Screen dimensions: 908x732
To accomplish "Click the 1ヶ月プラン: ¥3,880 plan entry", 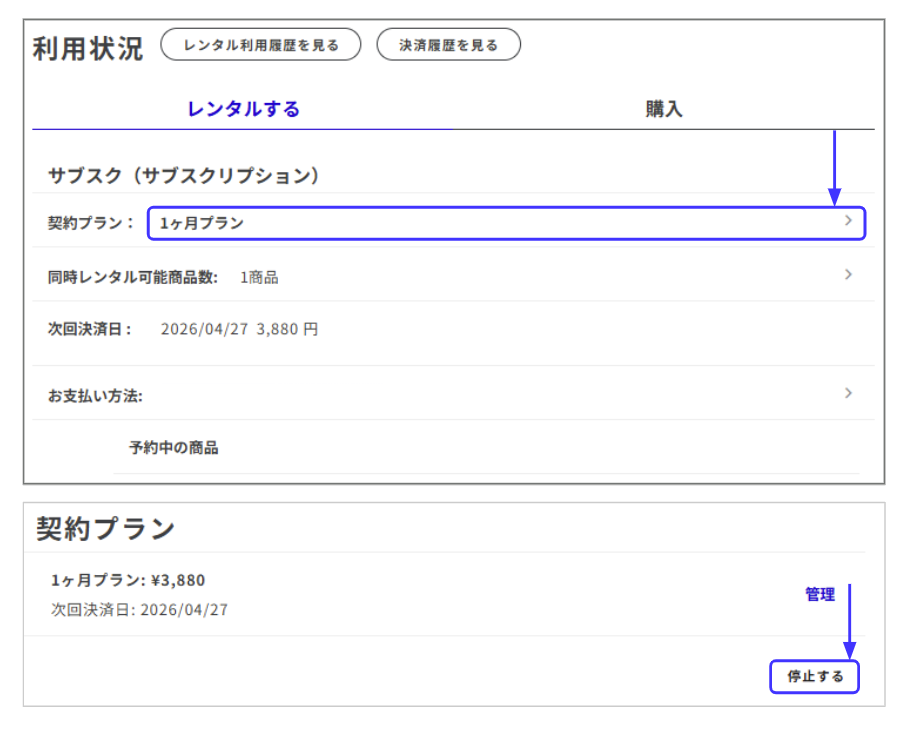I will point(128,580).
